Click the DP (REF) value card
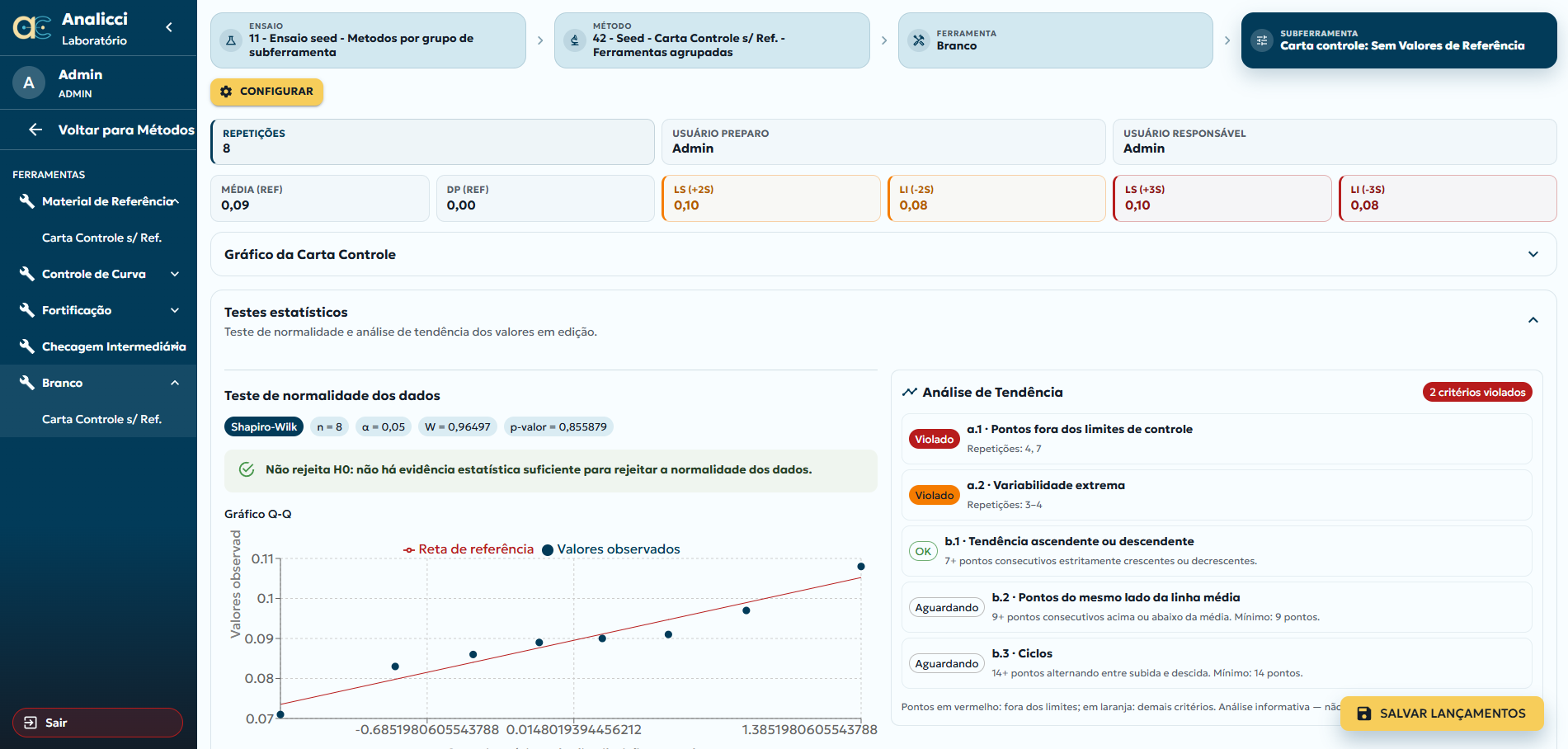The image size is (1568, 749). [x=545, y=198]
